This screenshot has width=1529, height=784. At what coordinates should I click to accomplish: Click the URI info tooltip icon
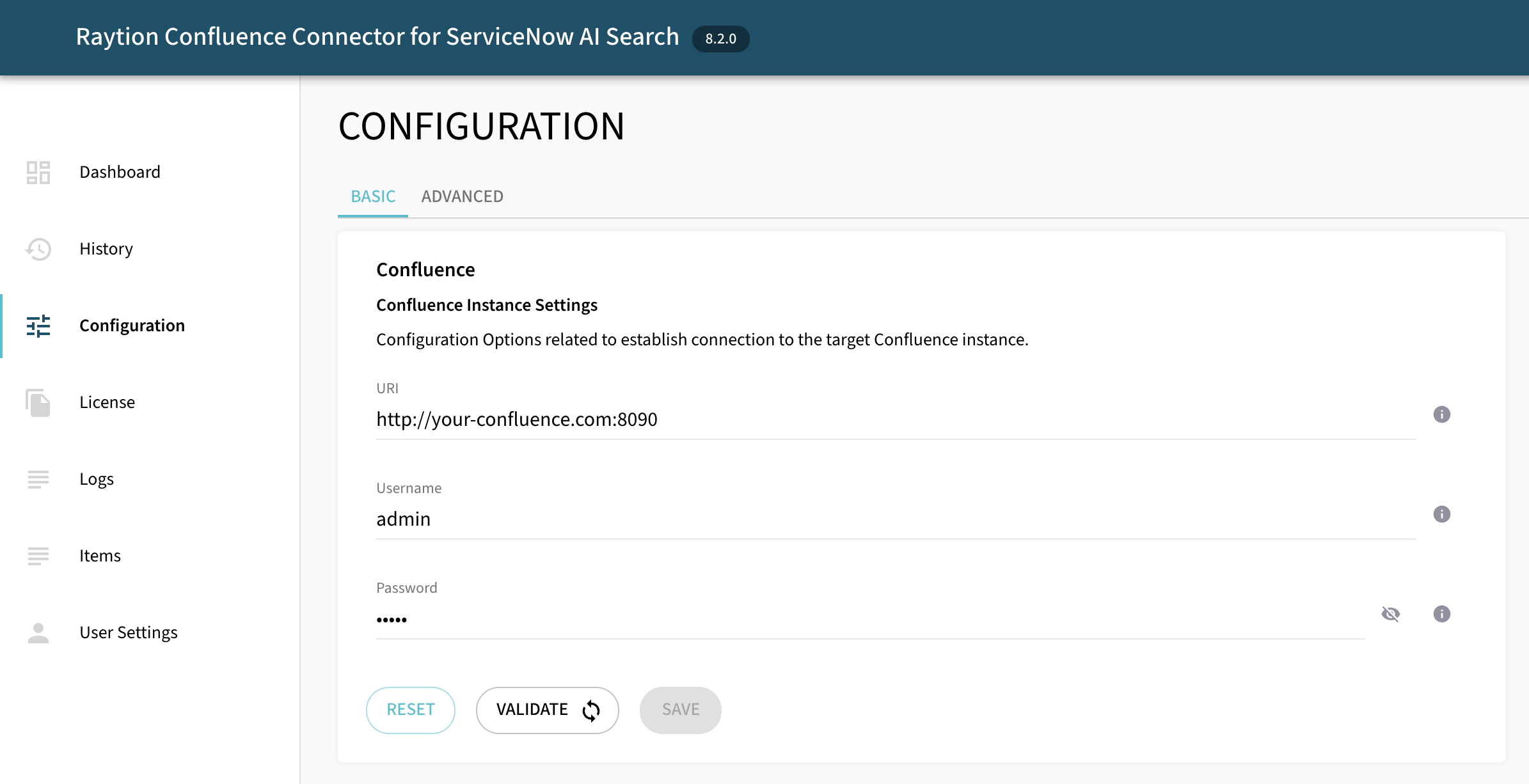[1443, 414]
